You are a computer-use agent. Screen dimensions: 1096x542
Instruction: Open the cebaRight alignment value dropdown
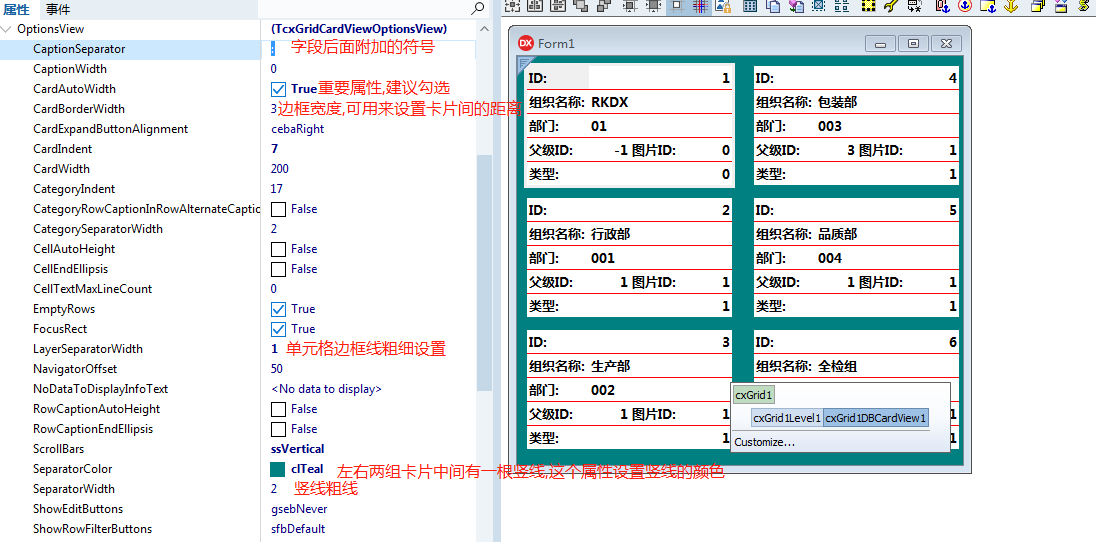298,129
